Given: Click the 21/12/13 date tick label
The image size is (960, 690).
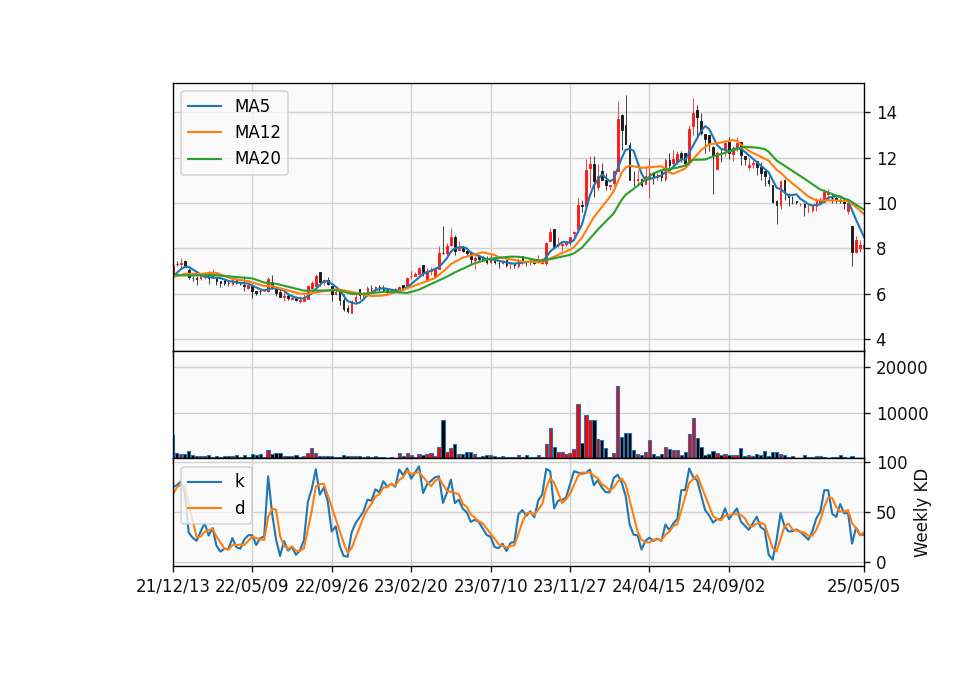Looking at the screenshot, I should pos(173,586).
